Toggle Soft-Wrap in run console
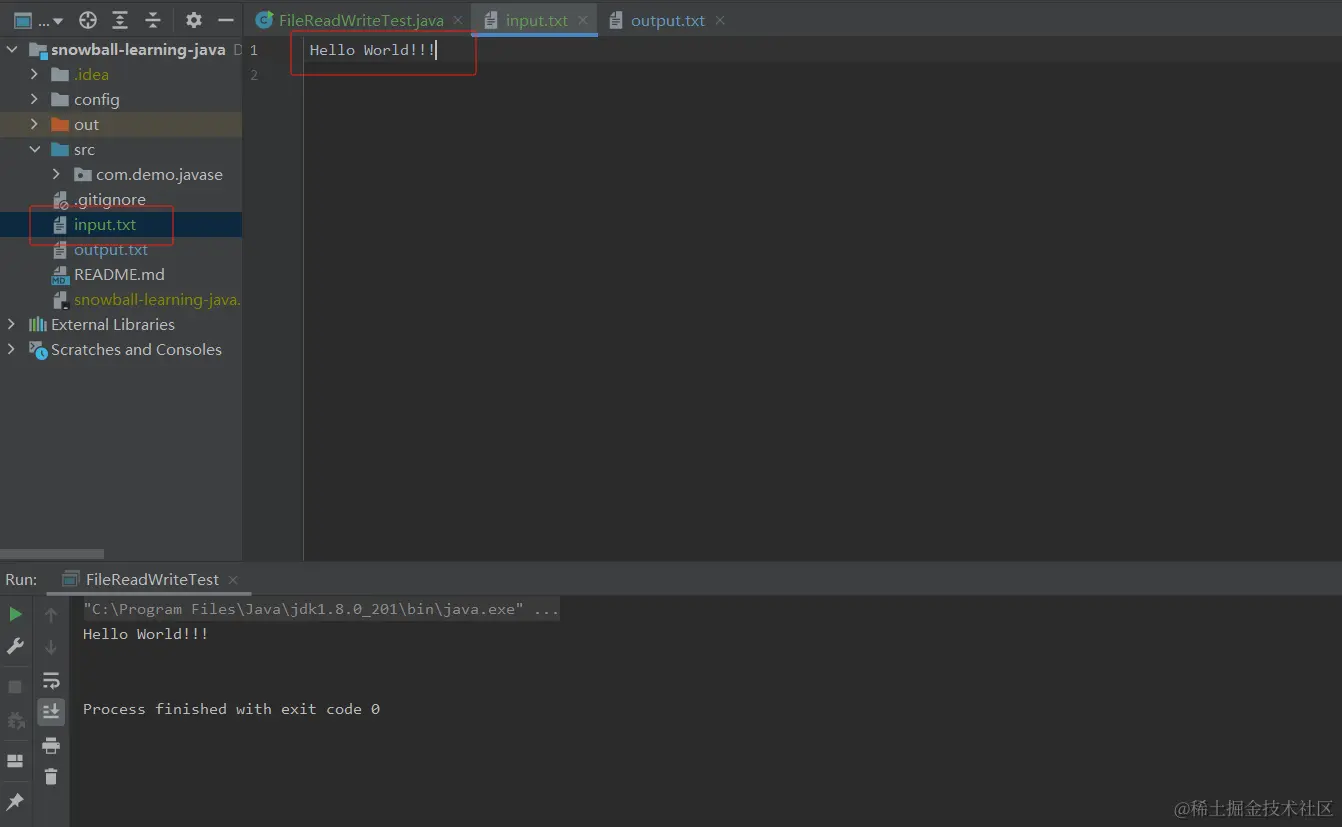The image size is (1342, 827). point(51,680)
